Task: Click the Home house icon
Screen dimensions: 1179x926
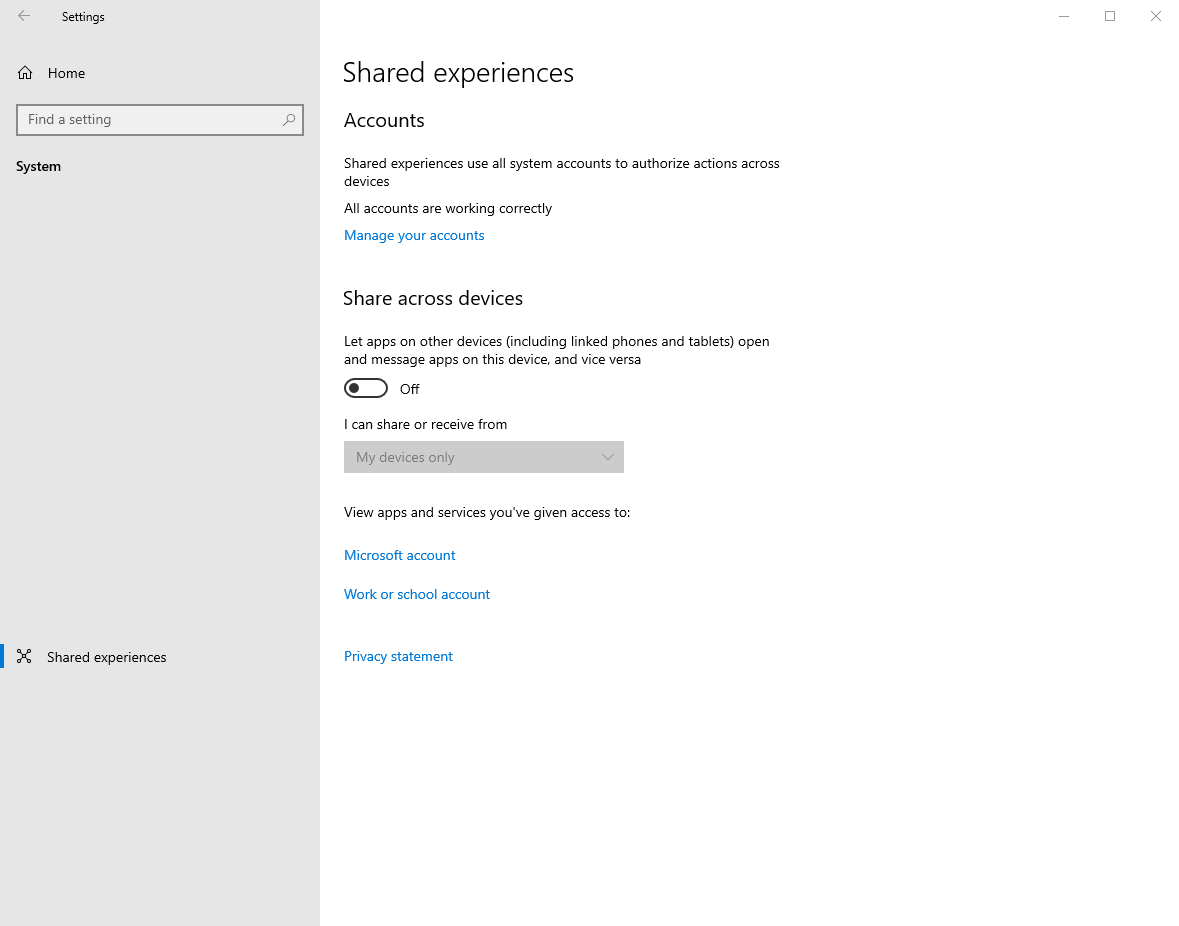Action: point(25,73)
